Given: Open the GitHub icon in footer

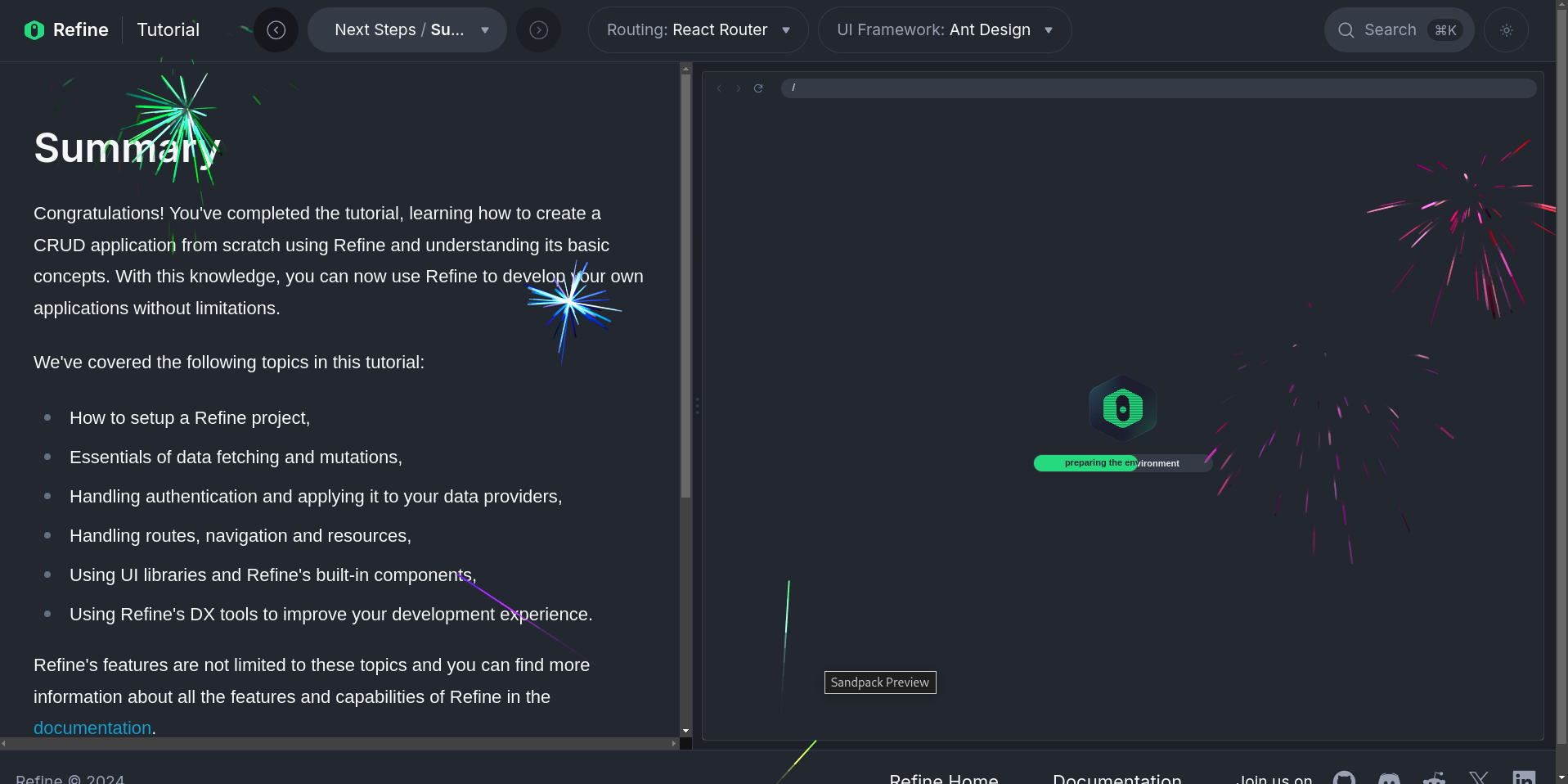Looking at the screenshot, I should pos(1344,778).
